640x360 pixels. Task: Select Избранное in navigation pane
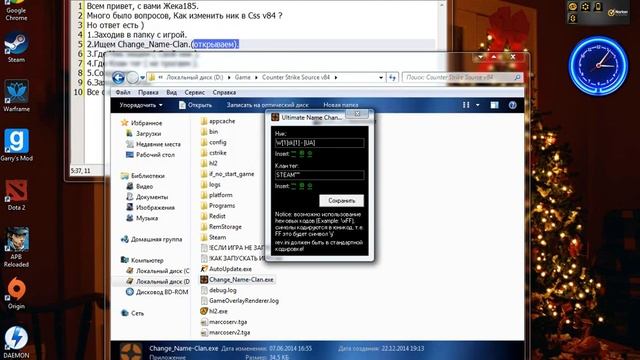[142, 123]
